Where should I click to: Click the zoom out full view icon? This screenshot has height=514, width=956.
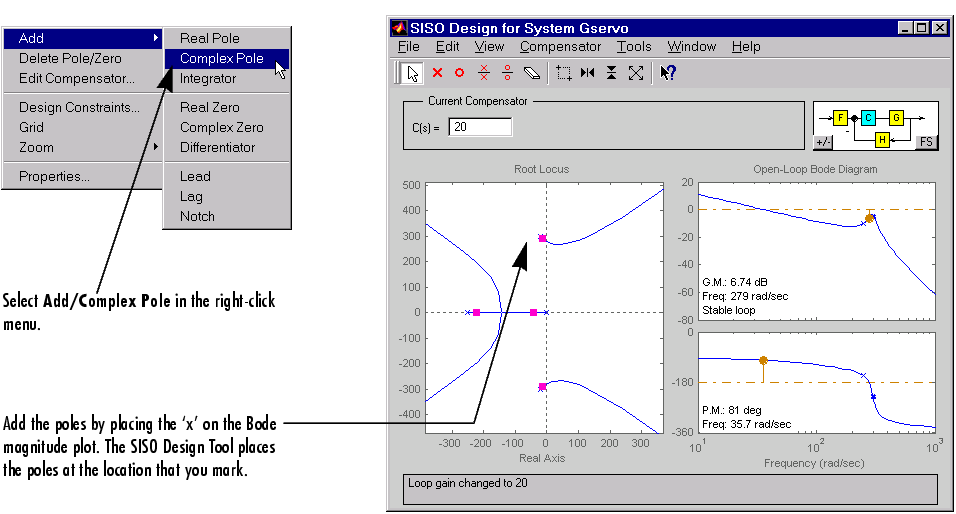(635, 73)
